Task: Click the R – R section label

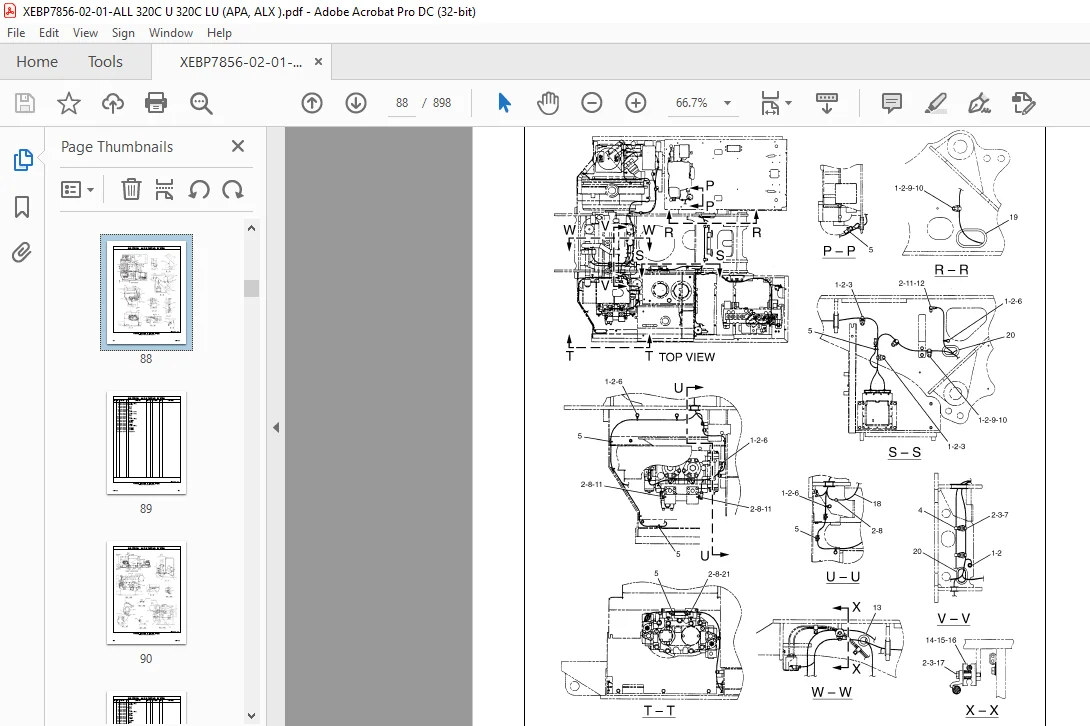Action: 952,270
